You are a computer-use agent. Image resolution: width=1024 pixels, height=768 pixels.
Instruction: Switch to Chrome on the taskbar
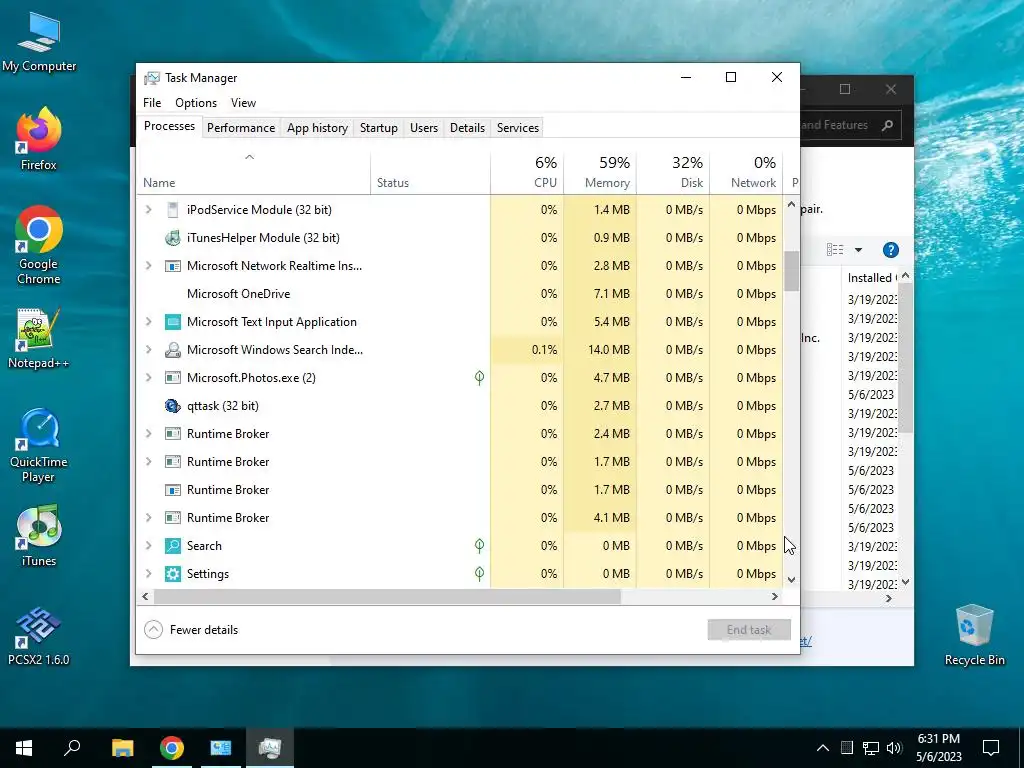coord(172,748)
